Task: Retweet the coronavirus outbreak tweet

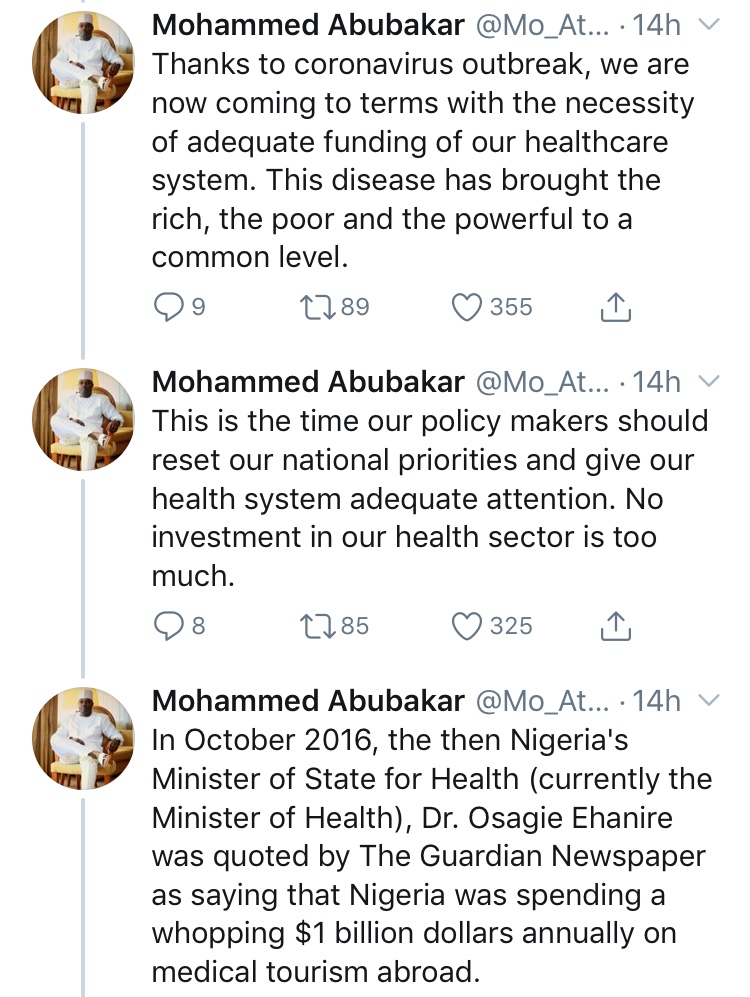Action: coord(319,307)
